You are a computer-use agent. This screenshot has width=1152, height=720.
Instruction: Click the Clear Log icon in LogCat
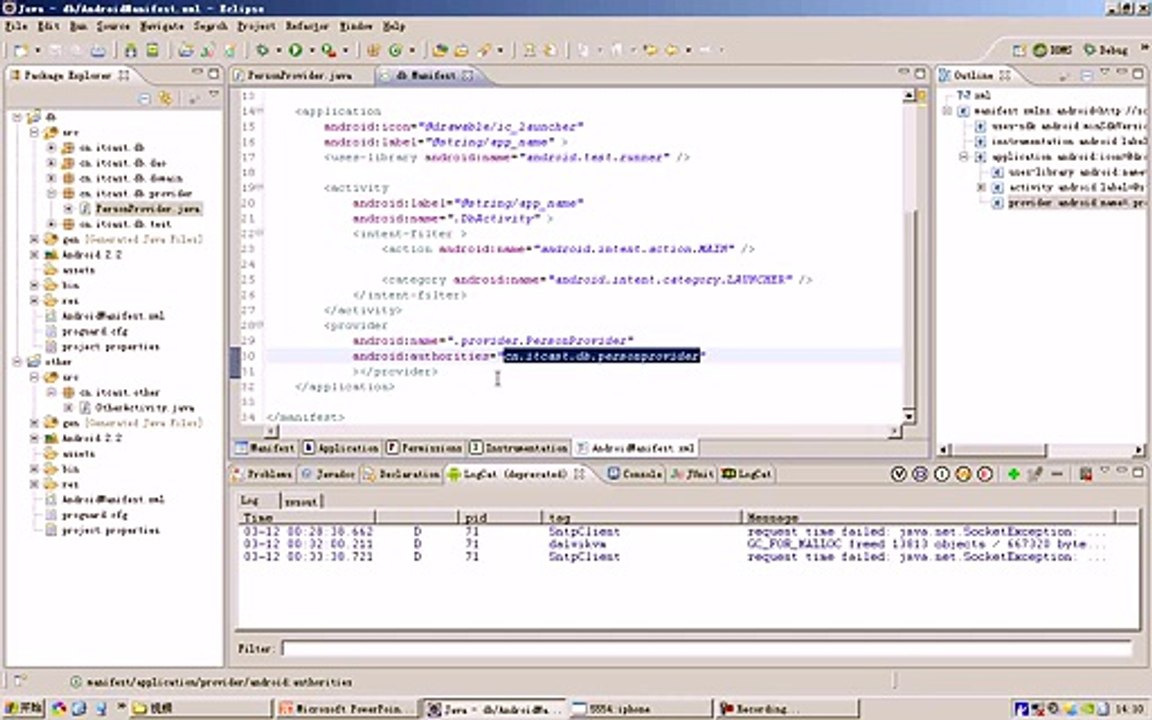[x=1085, y=474]
